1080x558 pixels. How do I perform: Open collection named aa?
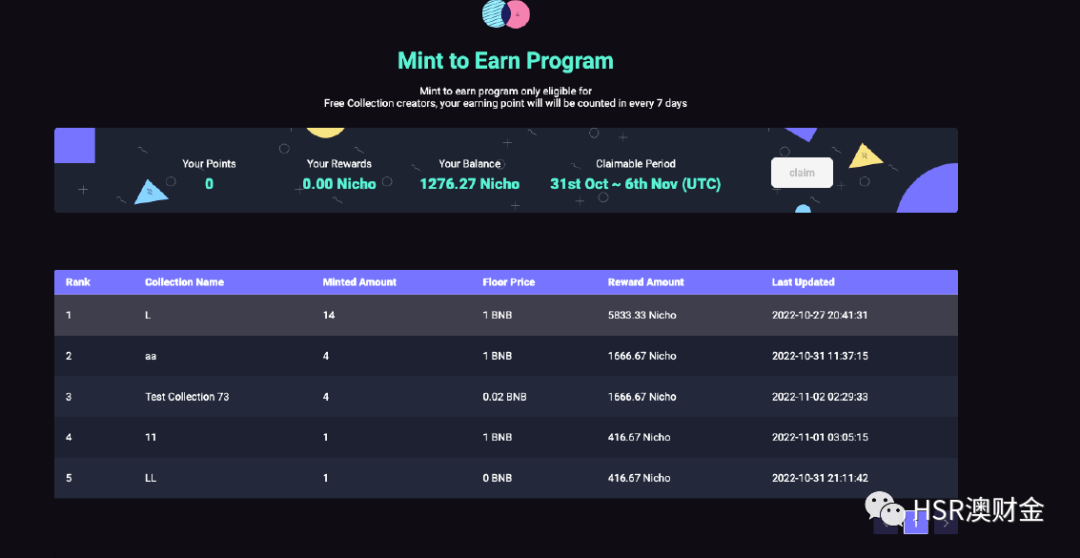506,356
